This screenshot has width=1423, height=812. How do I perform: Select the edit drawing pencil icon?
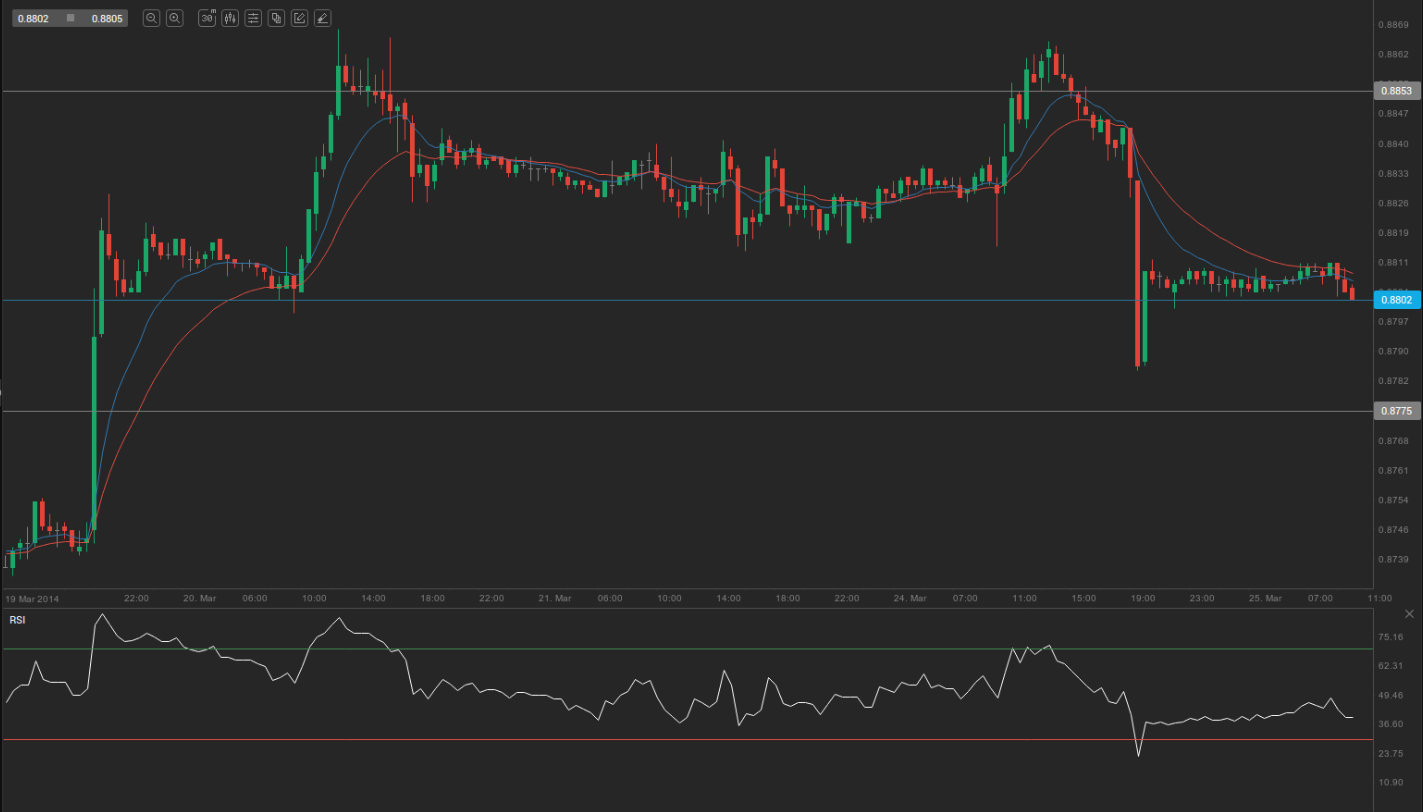tap(299, 18)
